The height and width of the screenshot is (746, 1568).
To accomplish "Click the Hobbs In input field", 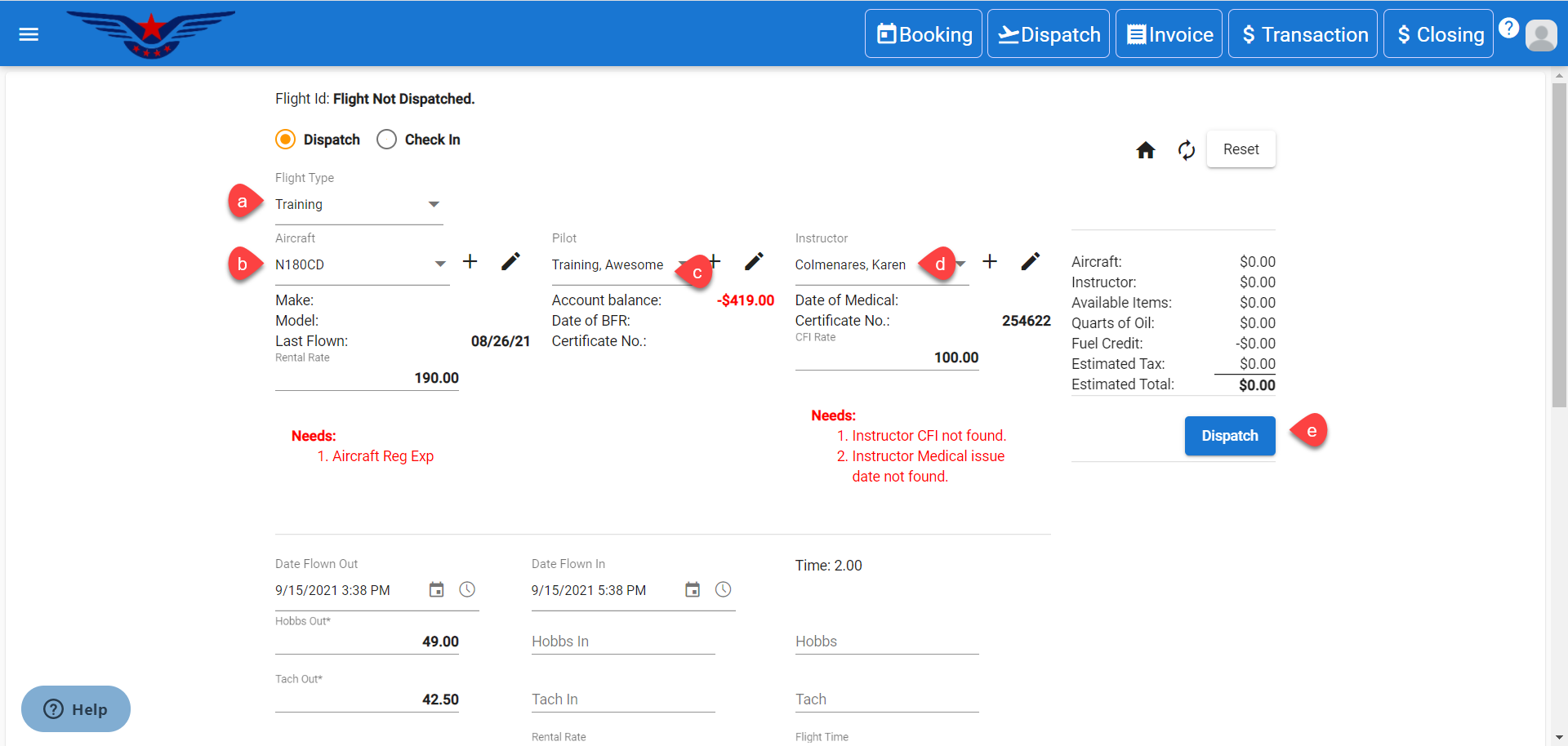I will [x=622, y=642].
